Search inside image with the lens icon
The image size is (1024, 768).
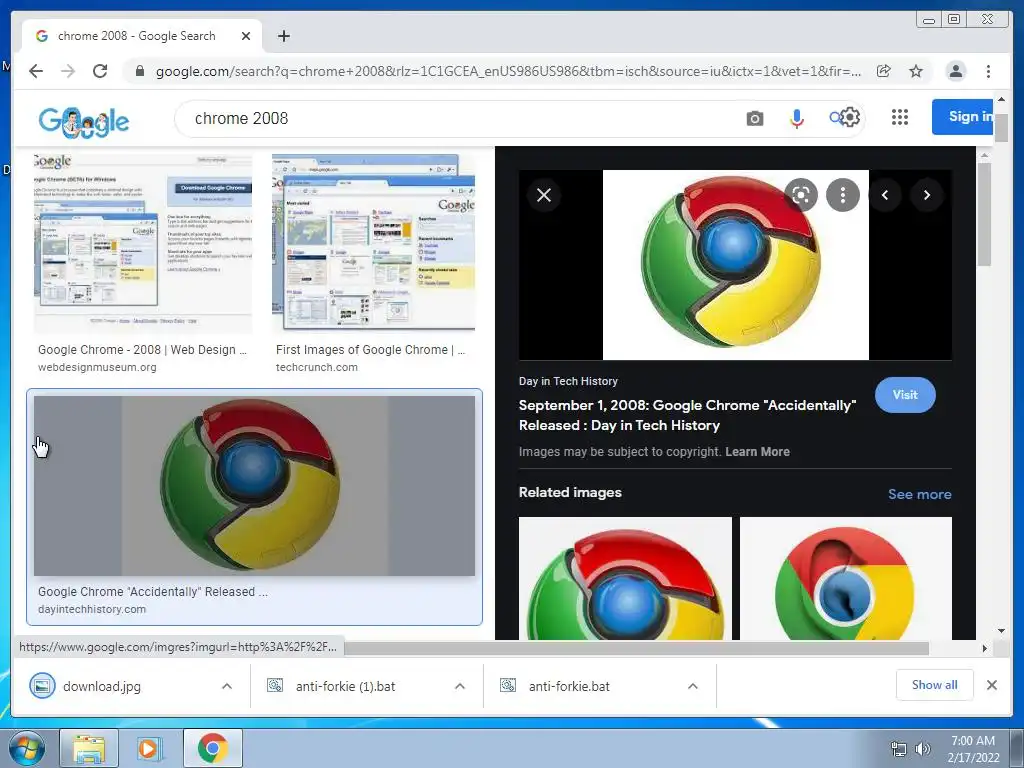coord(801,195)
